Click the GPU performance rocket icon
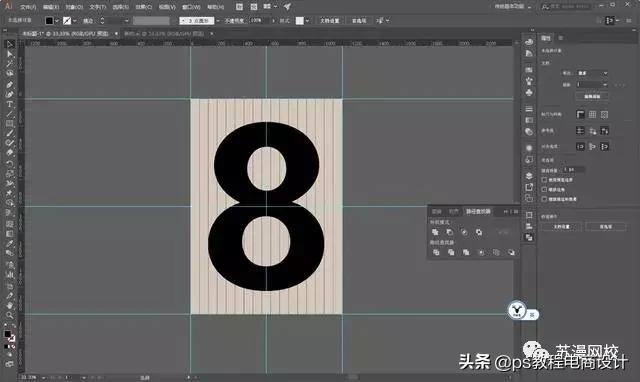 (x=287, y=7)
